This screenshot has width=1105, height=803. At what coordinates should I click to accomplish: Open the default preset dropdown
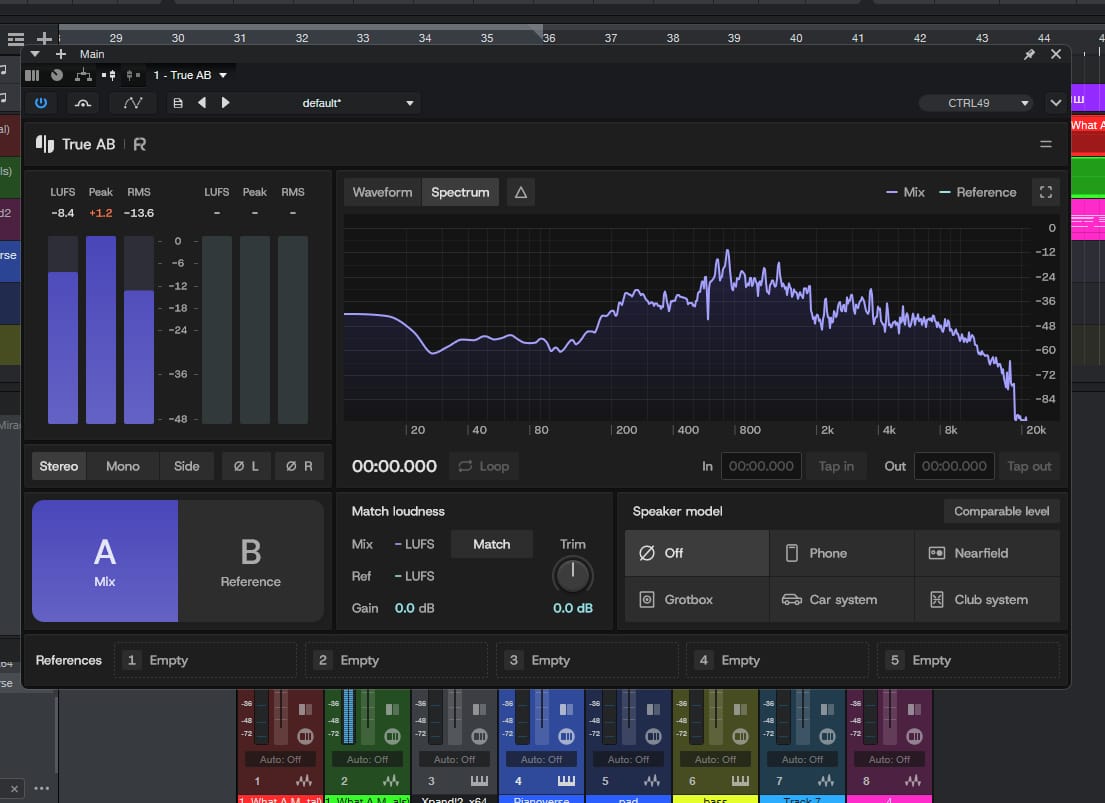tap(357, 103)
